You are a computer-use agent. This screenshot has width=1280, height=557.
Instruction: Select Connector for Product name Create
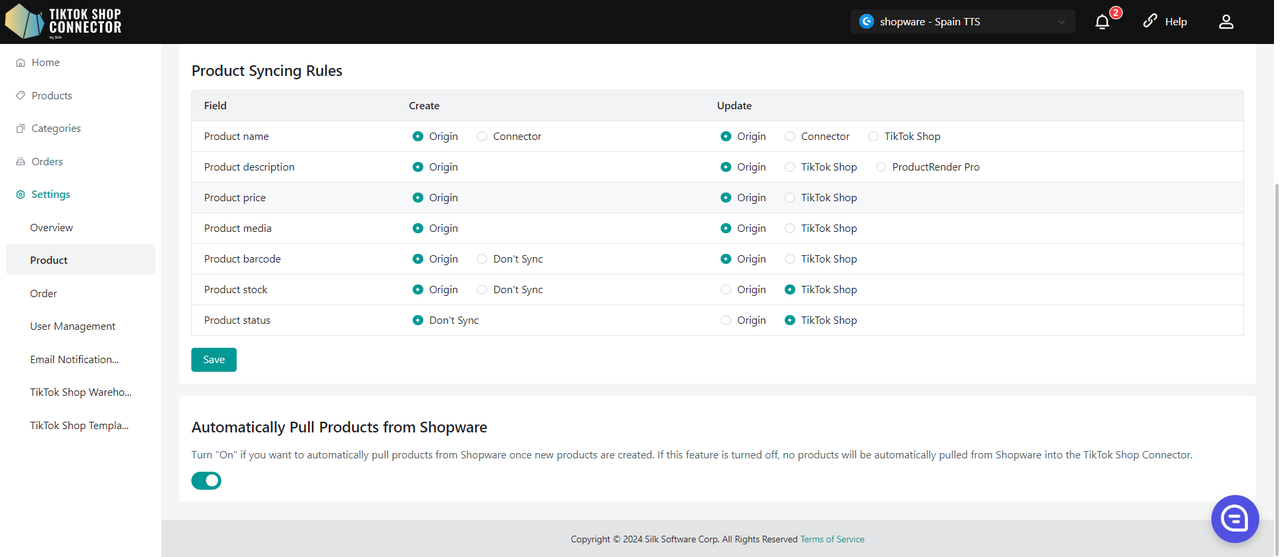pyautogui.click(x=483, y=137)
